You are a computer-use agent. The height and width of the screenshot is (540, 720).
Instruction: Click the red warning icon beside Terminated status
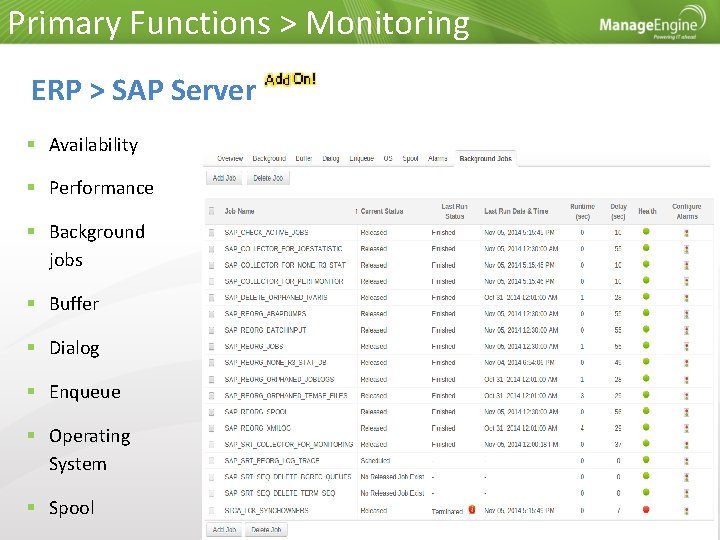tap(472, 509)
